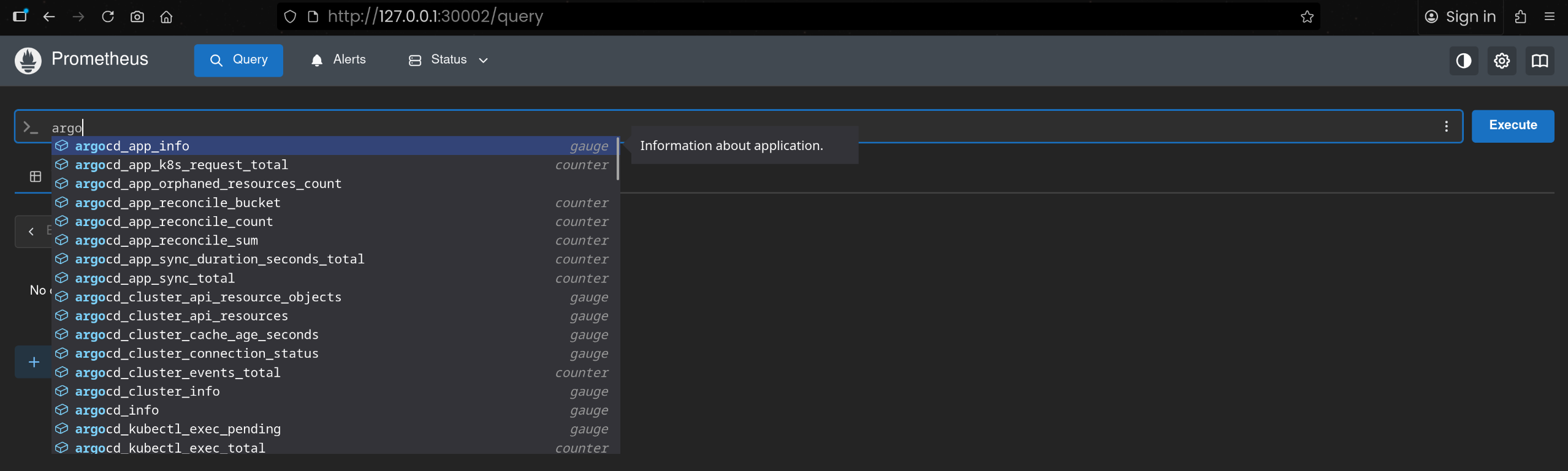1568x471 pixels.
Task: Open the documentation book icon
Action: coord(1540,61)
